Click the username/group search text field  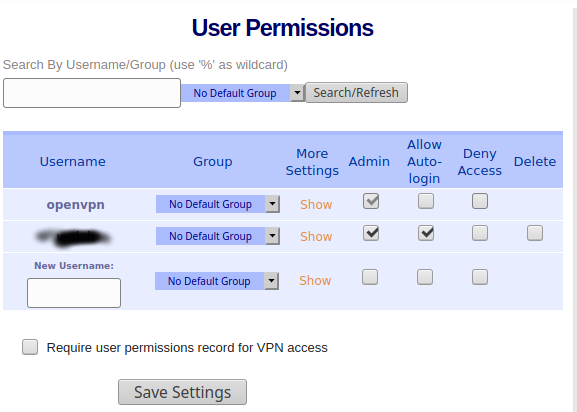coord(92,93)
